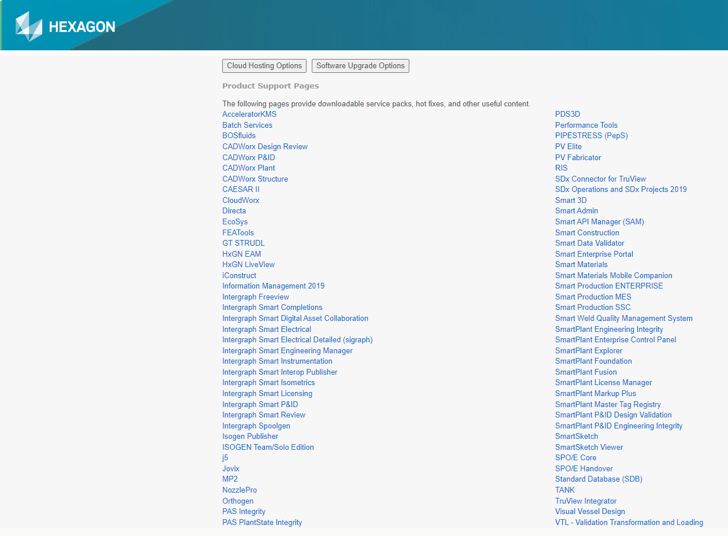This screenshot has height=536, width=728.
Task: Open ISOGEN Team/Solo Edition page
Action: [268, 447]
